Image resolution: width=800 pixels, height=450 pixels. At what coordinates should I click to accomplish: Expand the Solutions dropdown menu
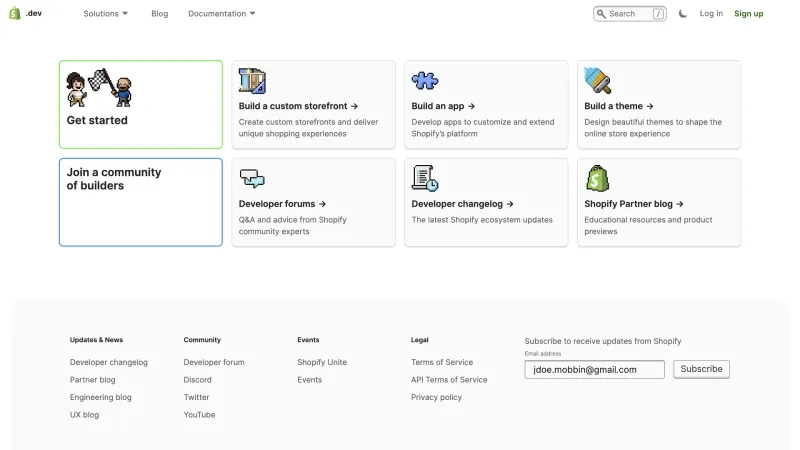(106, 14)
